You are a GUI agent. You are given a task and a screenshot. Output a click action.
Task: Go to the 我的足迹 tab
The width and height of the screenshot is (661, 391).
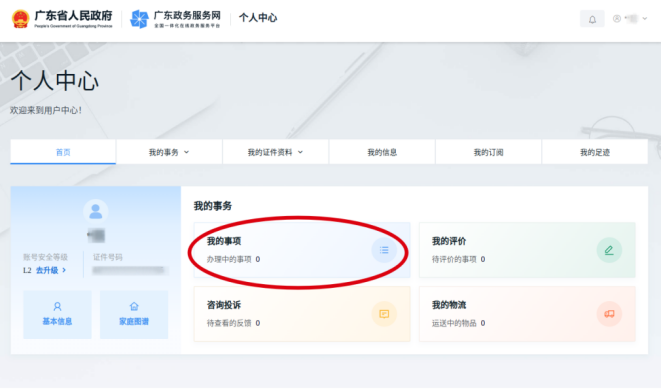pyautogui.click(x=595, y=152)
